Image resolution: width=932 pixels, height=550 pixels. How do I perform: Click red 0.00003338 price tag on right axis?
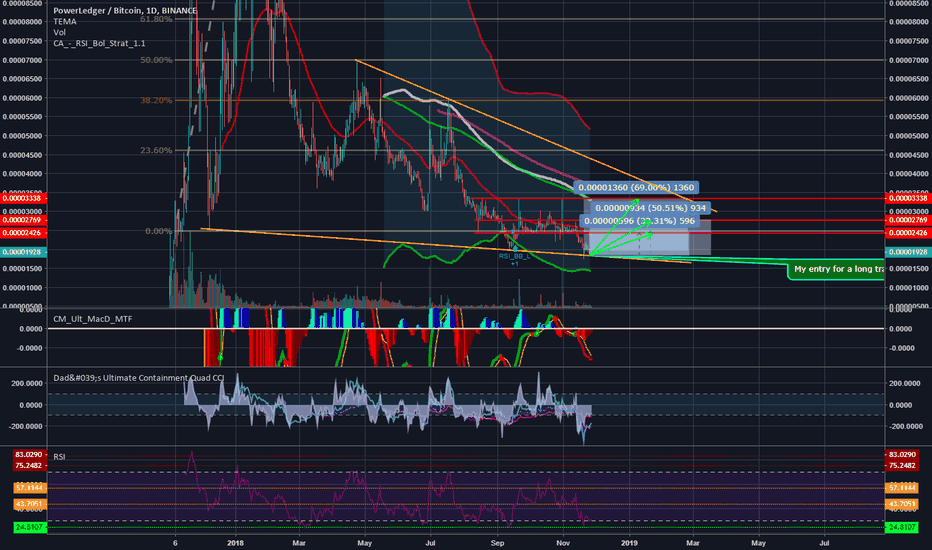(x=908, y=198)
